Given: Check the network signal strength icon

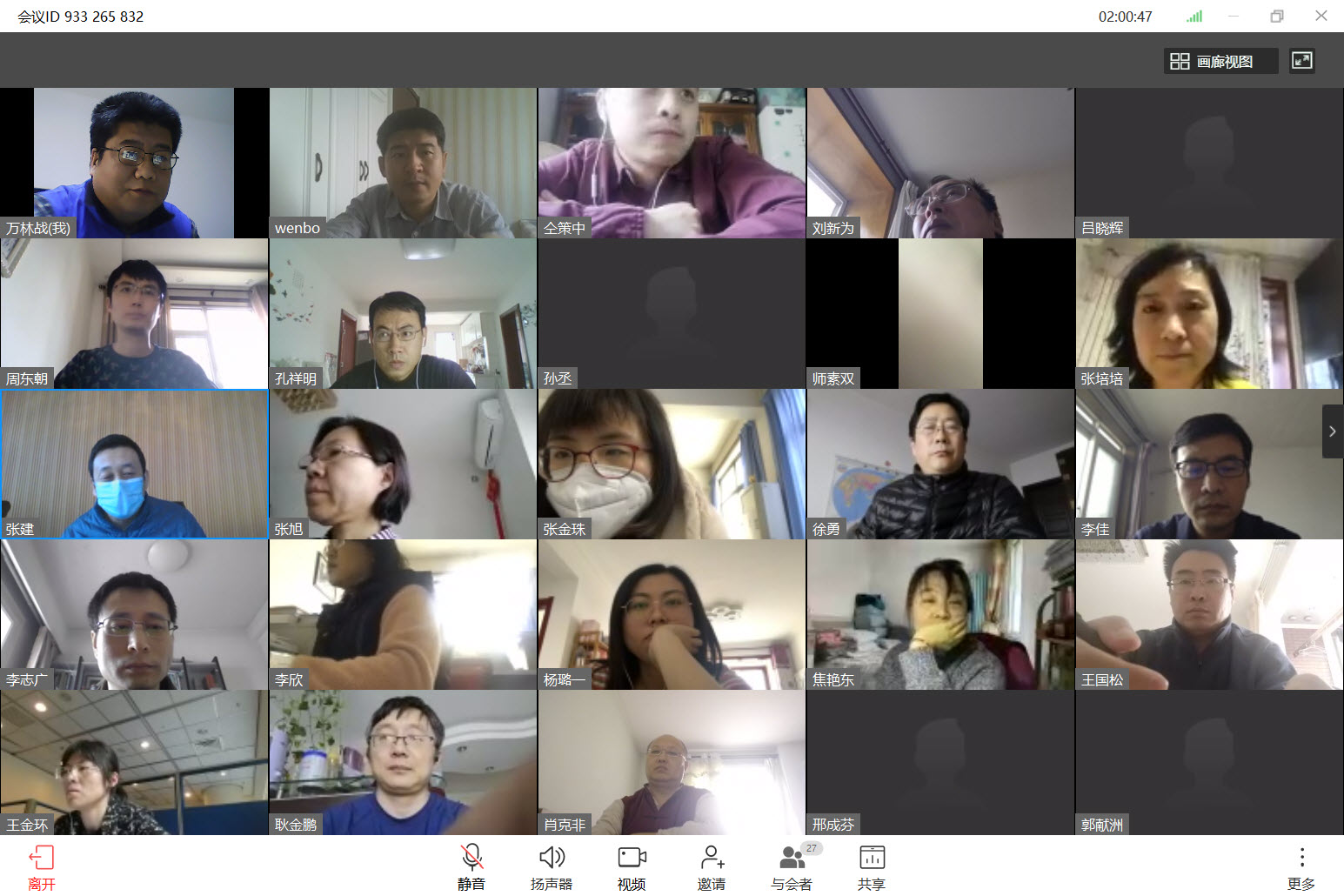Looking at the screenshot, I should (x=1194, y=17).
